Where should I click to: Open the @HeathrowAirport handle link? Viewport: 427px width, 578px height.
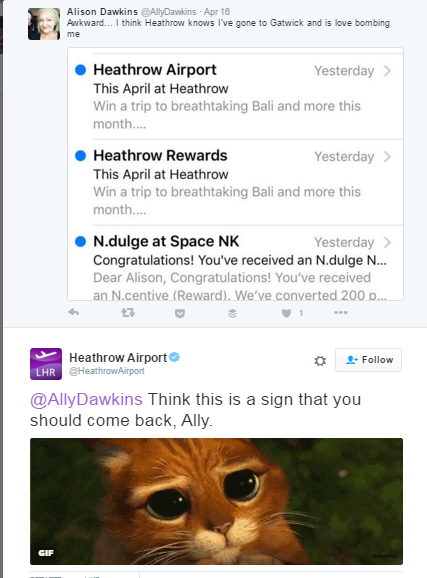107,371
